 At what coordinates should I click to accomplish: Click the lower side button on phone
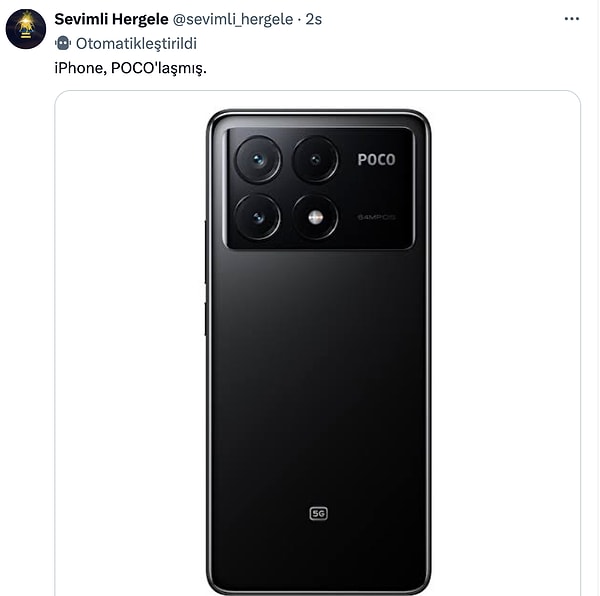[x=206, y=318]
